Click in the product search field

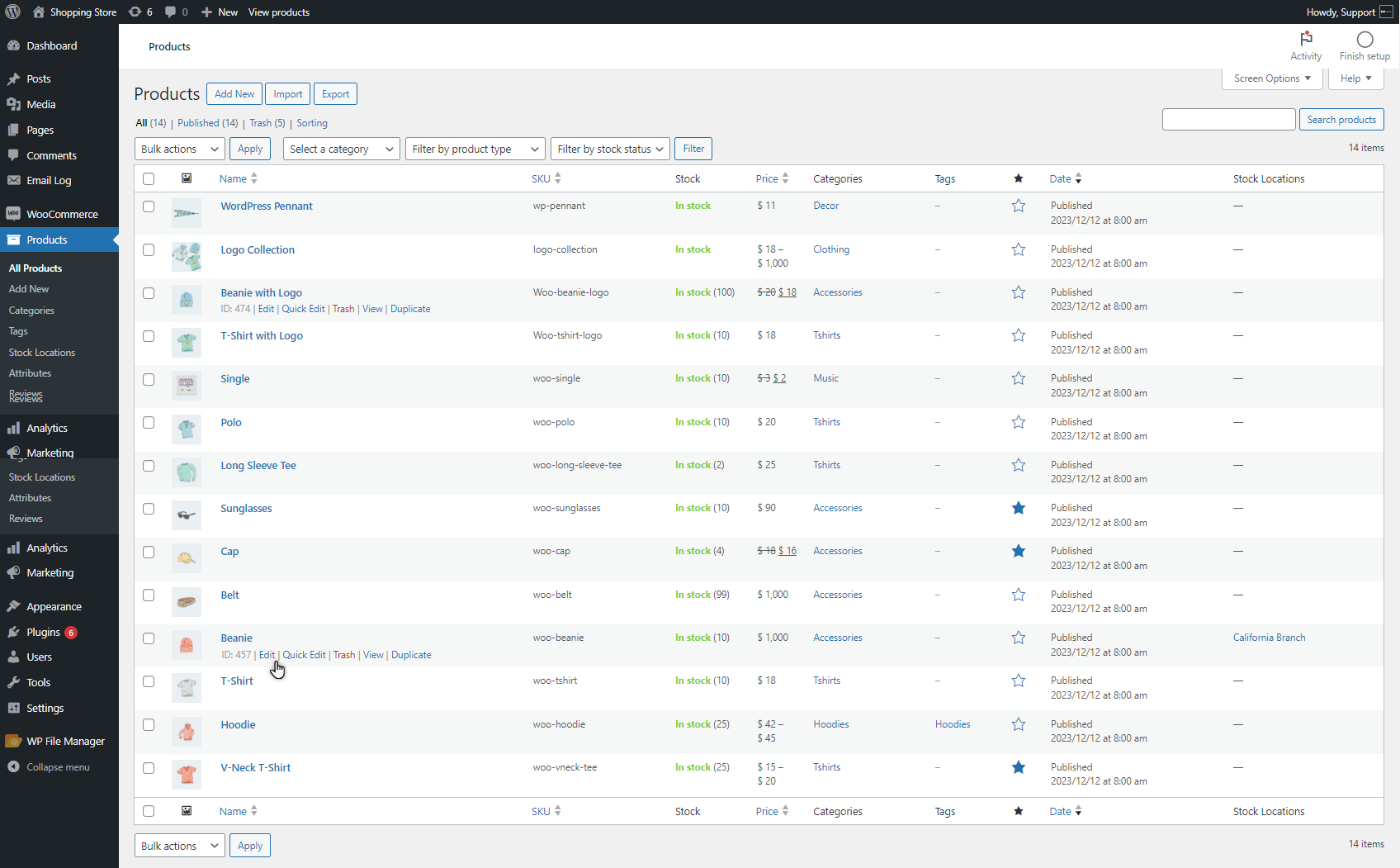(x=1228, y=120)
